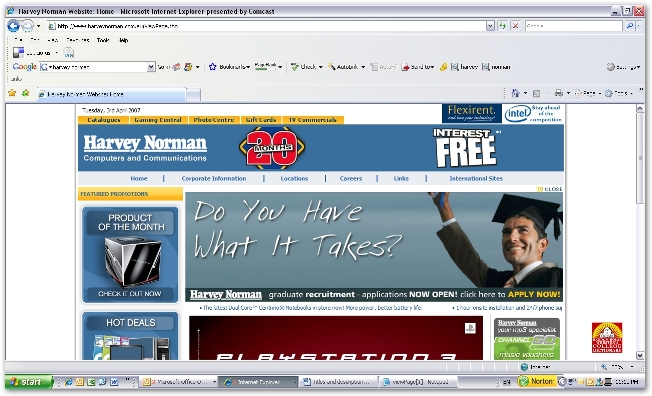Click the TAG icon in del.icio.us toolbar
This screenshot has width=652, height=396.
[x=69, y=53]
